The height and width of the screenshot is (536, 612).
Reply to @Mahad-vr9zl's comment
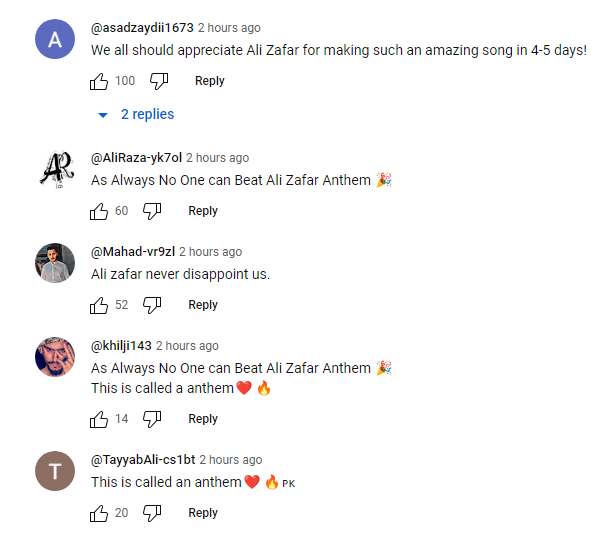[x=203, y=305]
